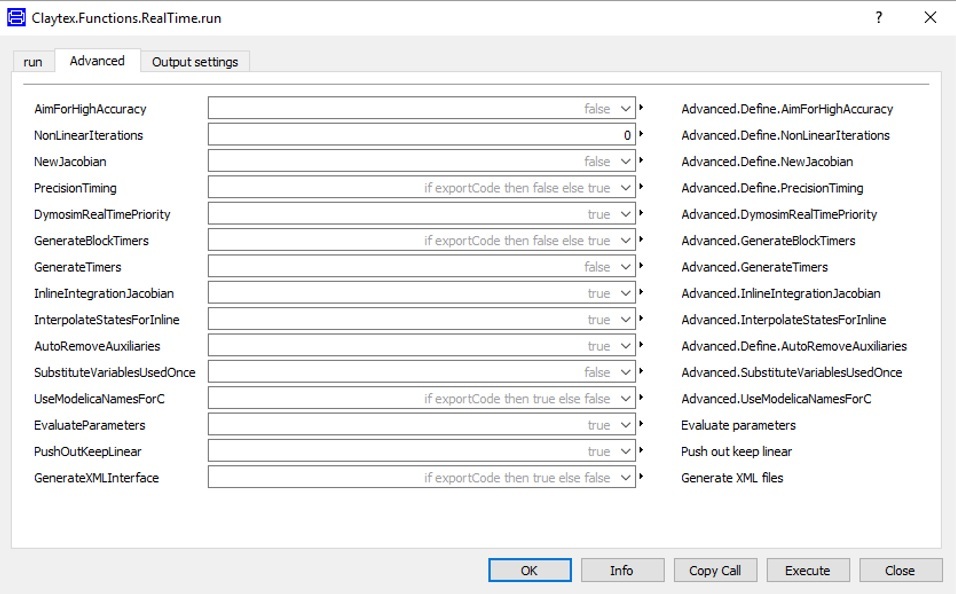Viewport: 956px width, 594px height.
Task: Expand the InlineIntegrationJacobian dropdown
Action: [x=626, y=293]
